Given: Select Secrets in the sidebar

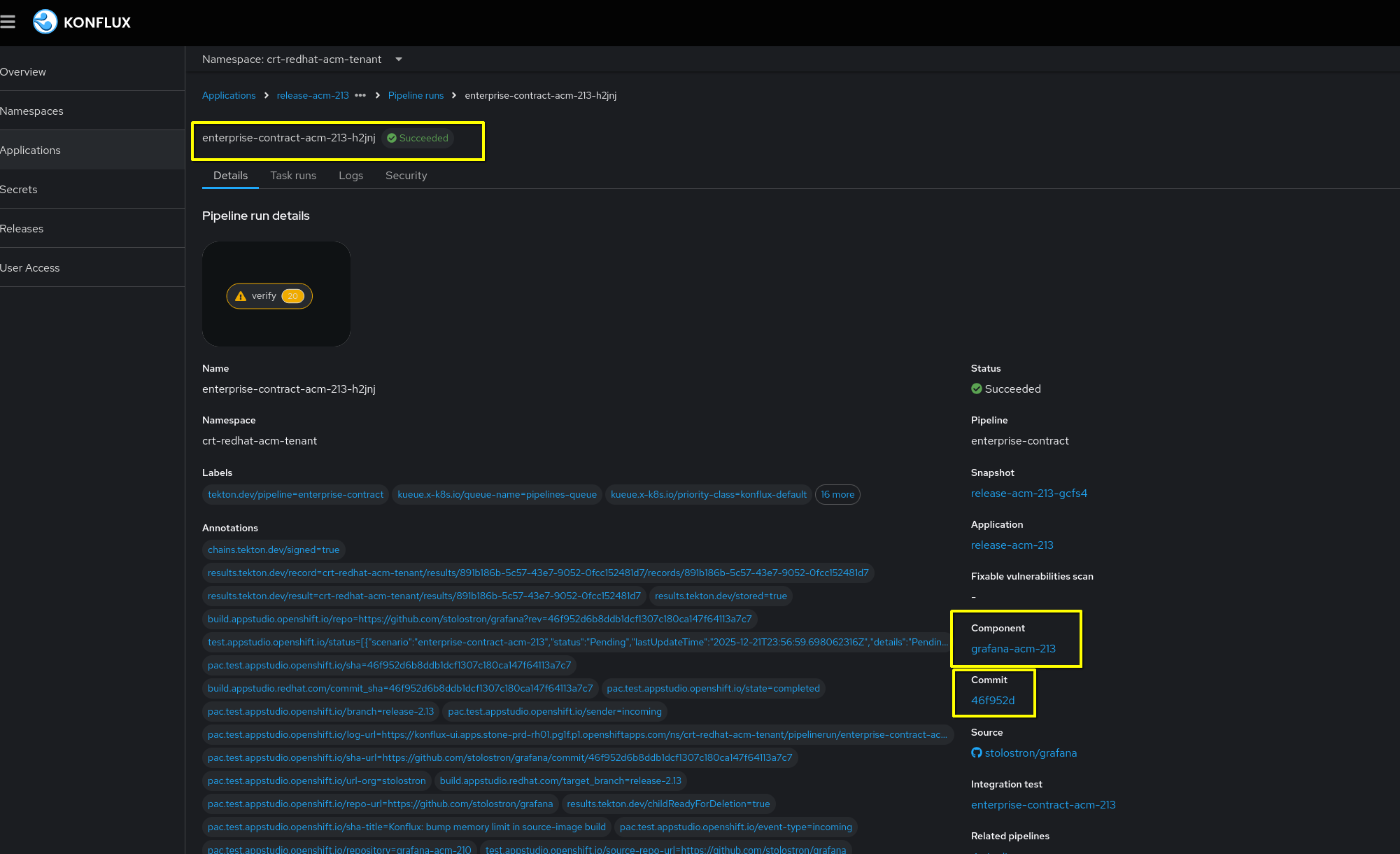Looking at the screenshot, I should click(x=19, y=189).
